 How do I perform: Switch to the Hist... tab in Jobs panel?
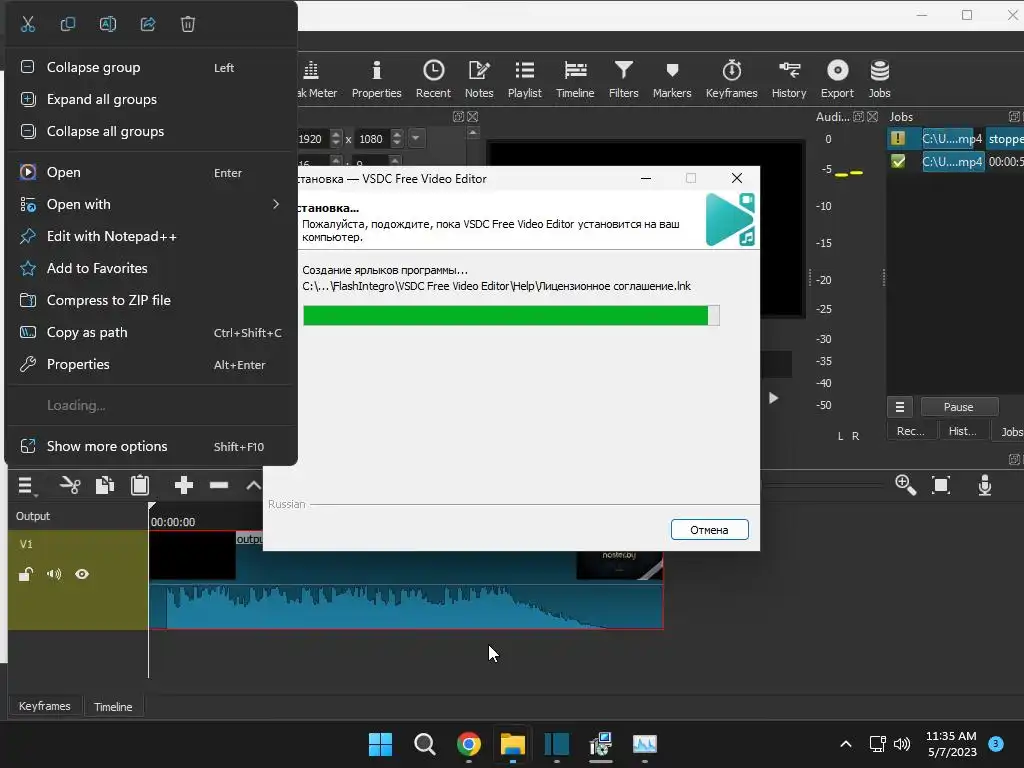[962, 431]
